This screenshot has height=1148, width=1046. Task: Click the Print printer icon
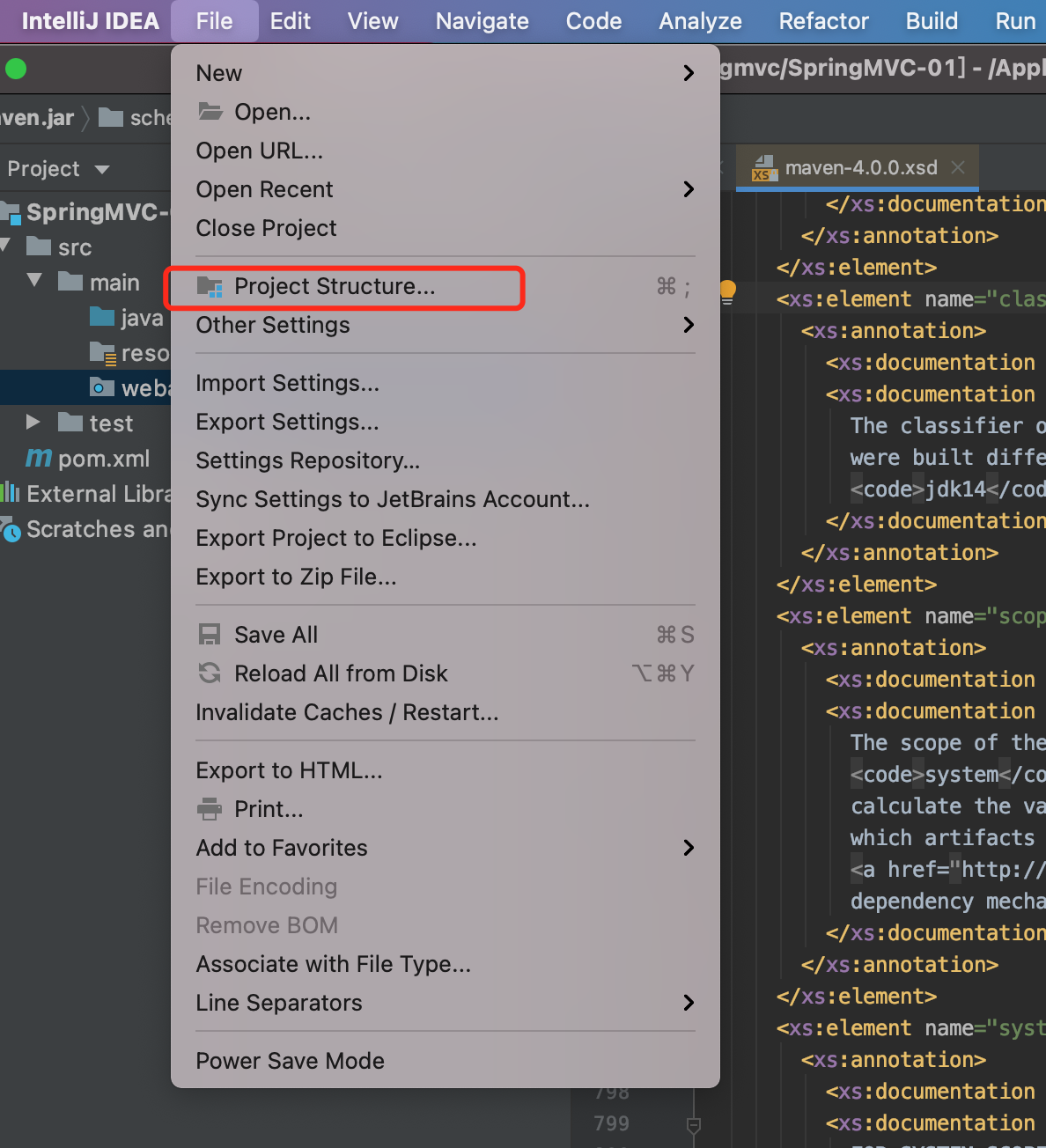point(210,809)
